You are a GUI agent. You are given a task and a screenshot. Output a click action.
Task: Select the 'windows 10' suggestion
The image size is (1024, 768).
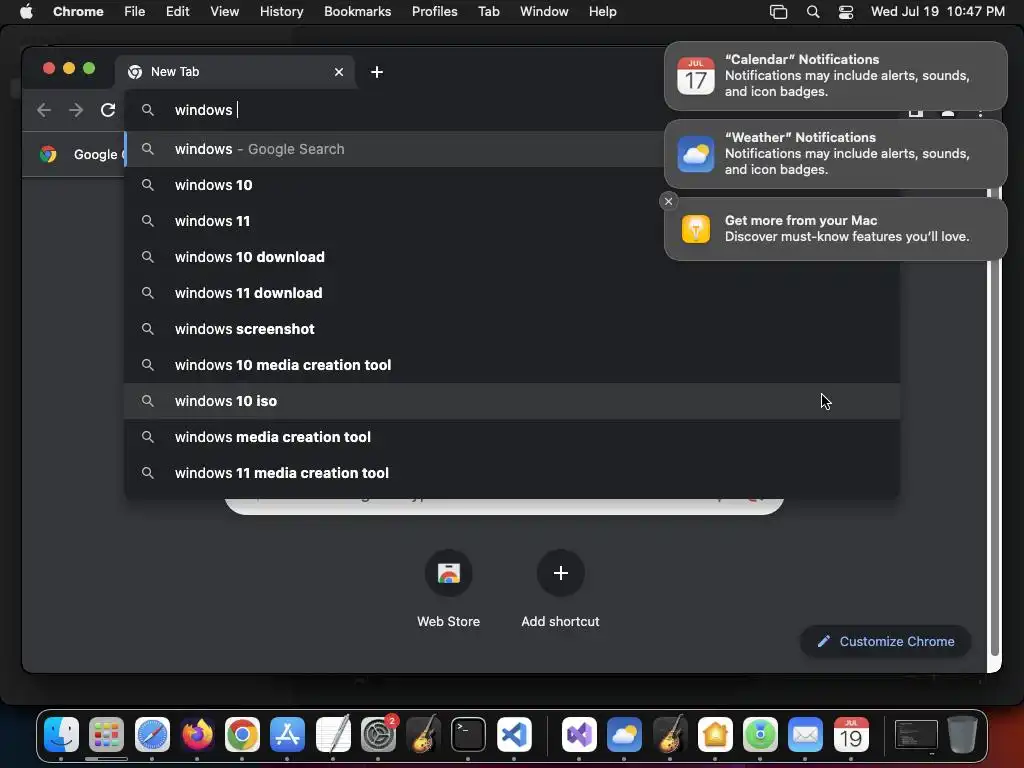(x=512, y=185)
